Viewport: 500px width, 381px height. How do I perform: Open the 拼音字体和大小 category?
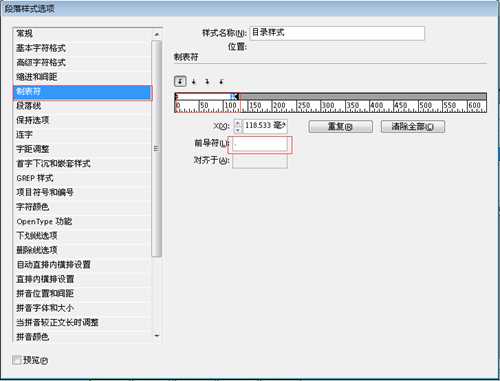[82, 308]
